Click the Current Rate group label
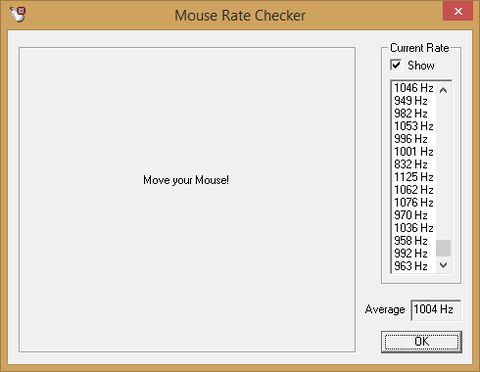480x372 pixels. [x=420, y=48]
